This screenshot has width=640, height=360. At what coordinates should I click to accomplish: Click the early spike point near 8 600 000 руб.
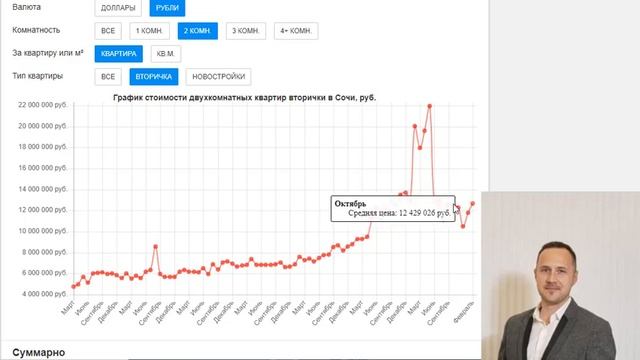point(156,247)
